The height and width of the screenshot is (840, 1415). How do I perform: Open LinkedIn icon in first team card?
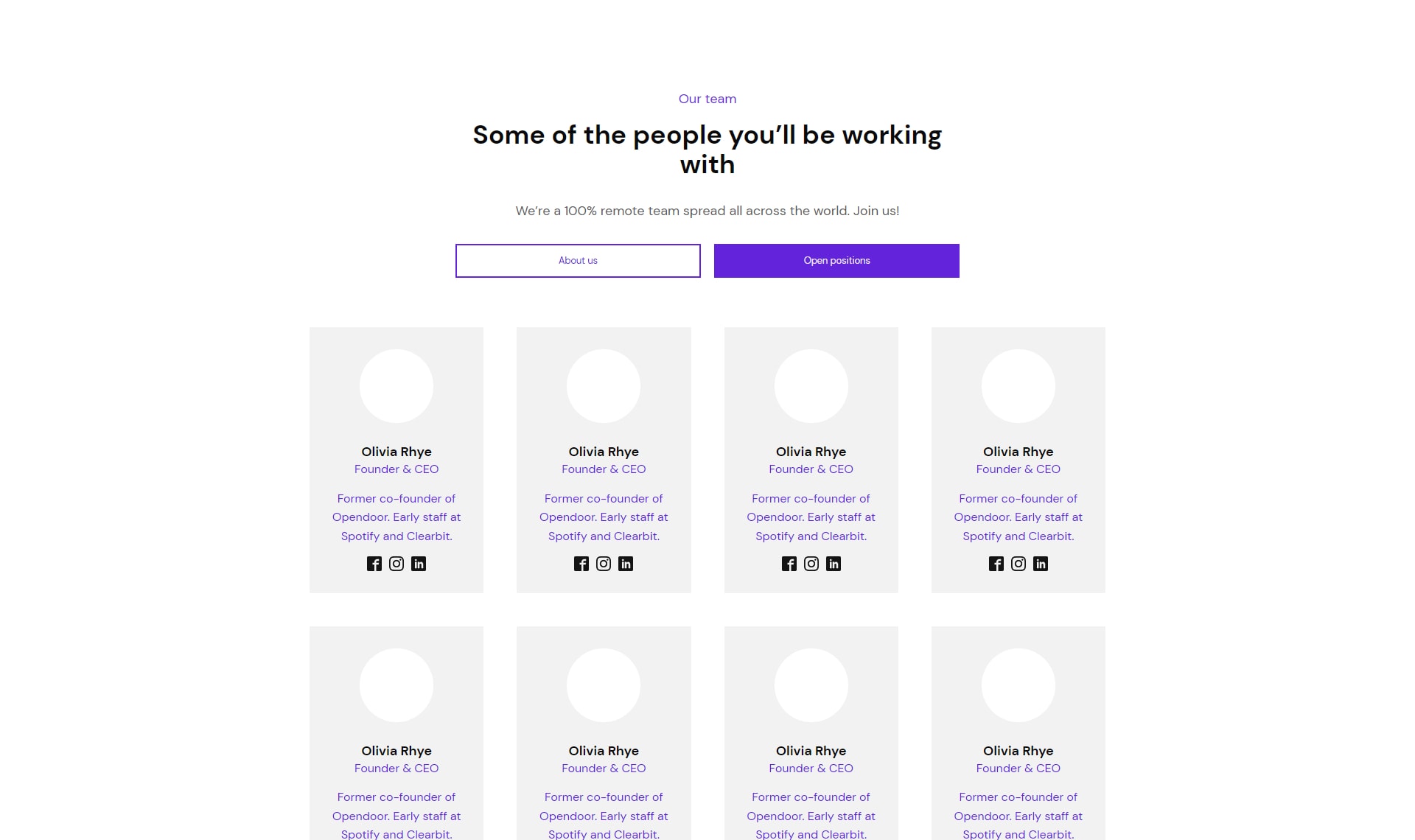pyautogui.click(x=419, y=564)
